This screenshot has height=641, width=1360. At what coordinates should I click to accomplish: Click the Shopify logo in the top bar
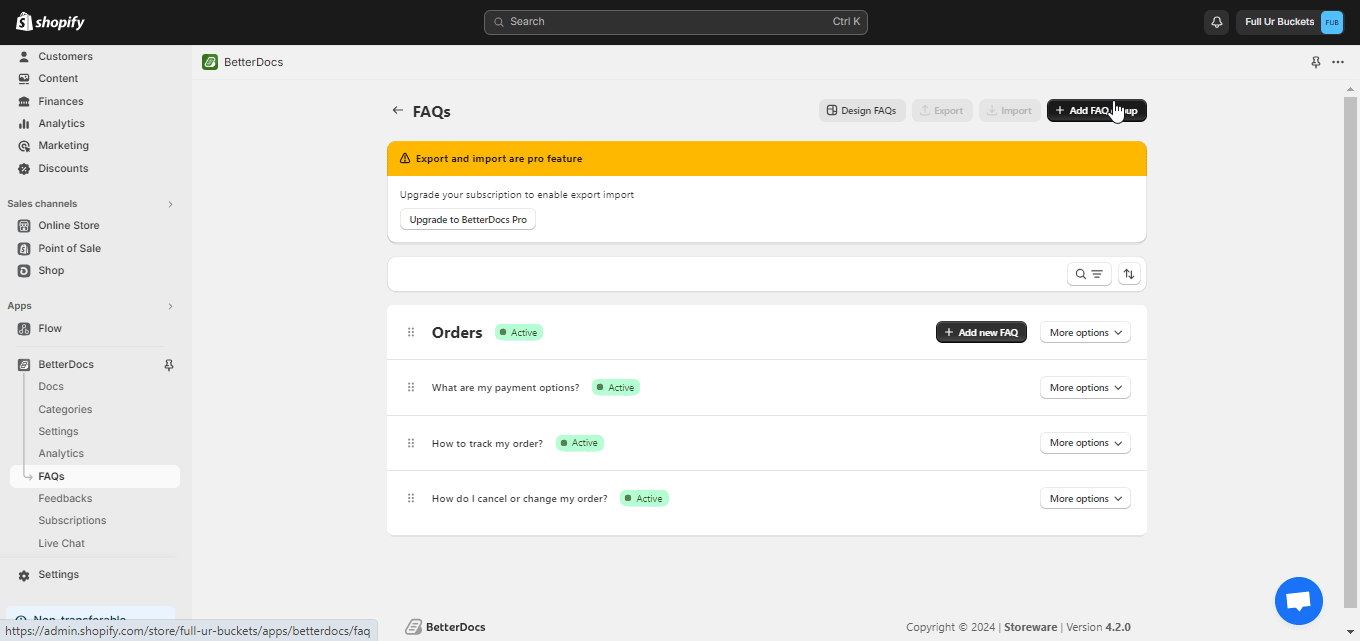49,21
